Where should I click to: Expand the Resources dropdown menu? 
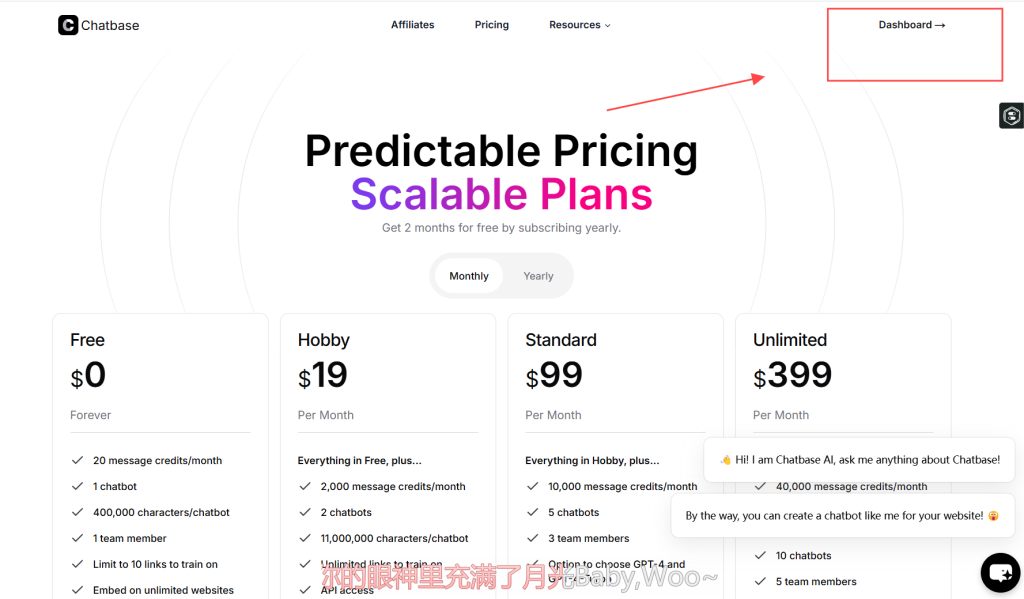click(x=579, y=25)
